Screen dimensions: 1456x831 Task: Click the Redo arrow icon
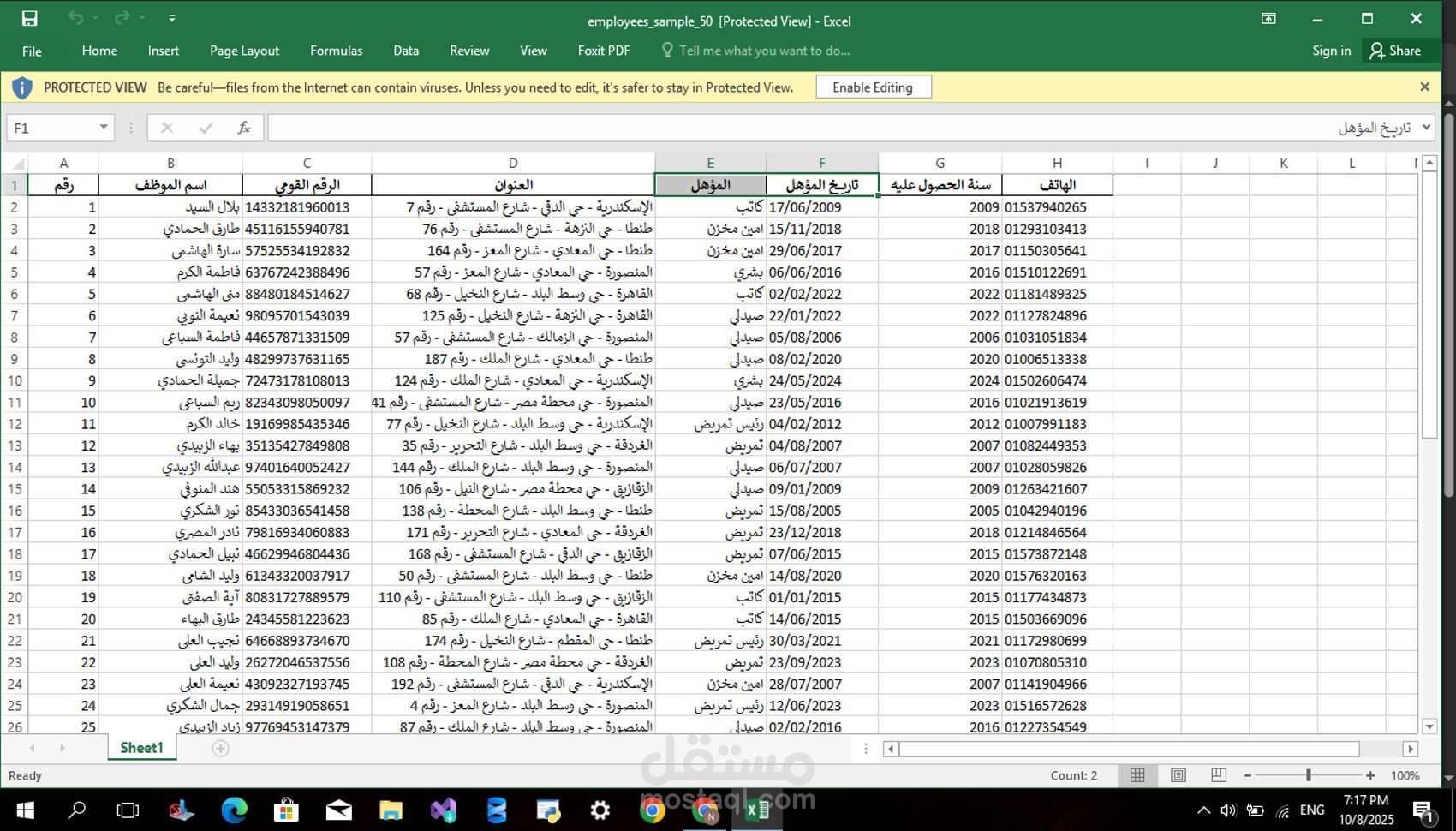[122, 18]
